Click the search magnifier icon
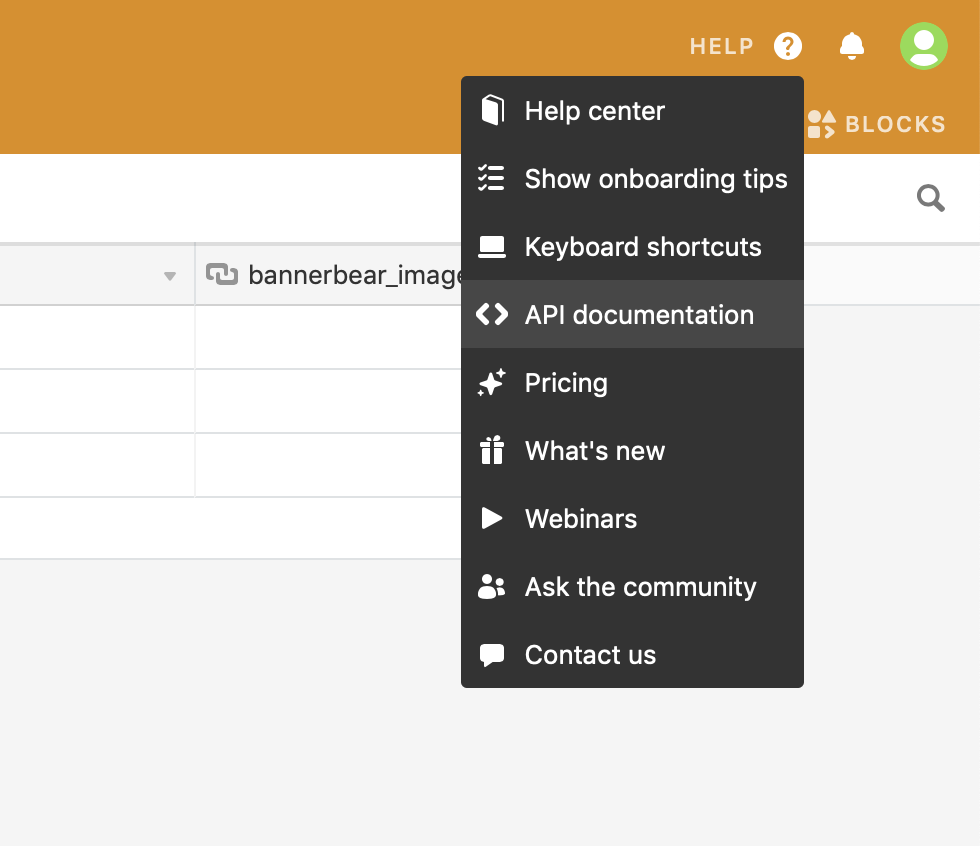 [931, 199]
